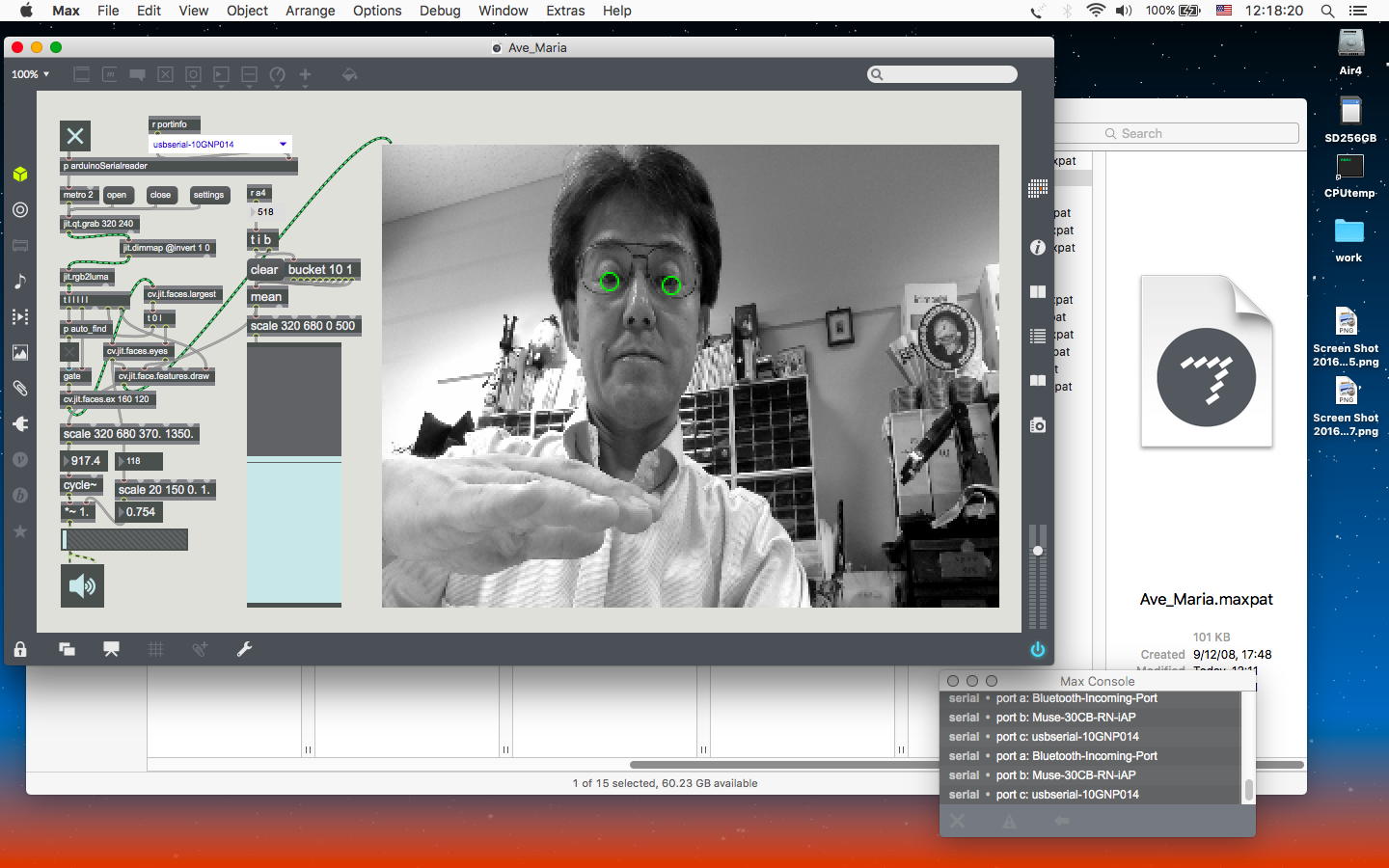Open the images browser icon
The width and height of the screenshot is (1389, 868).
(20, 353)
